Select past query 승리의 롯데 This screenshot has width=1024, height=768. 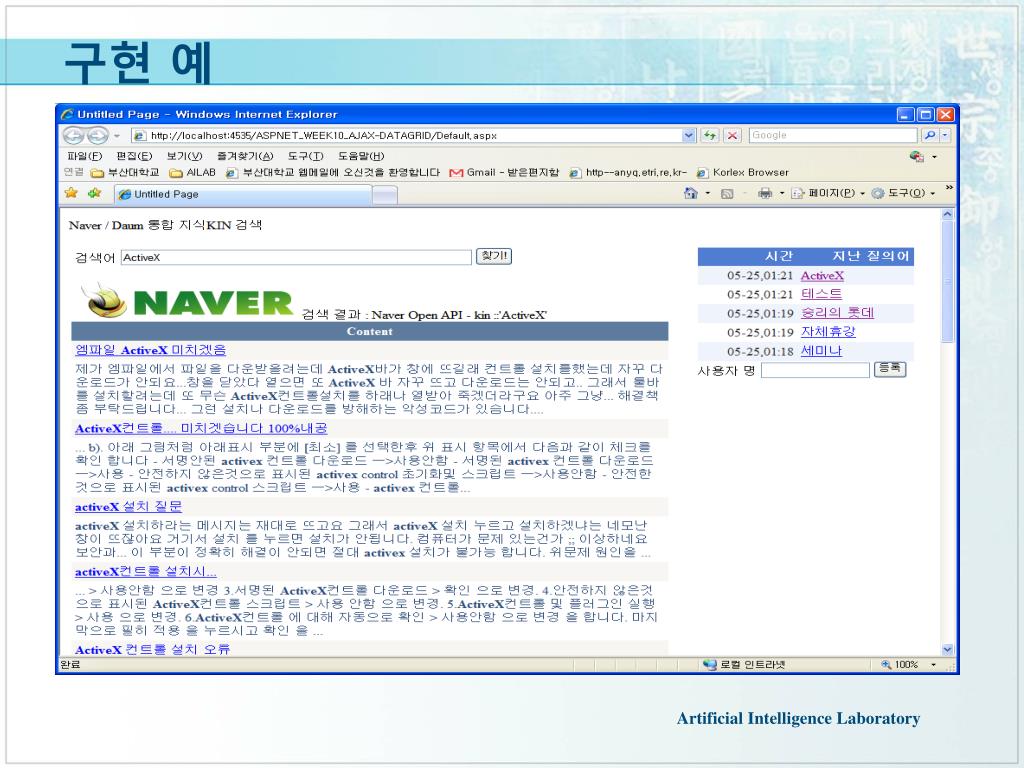(837, 313)
